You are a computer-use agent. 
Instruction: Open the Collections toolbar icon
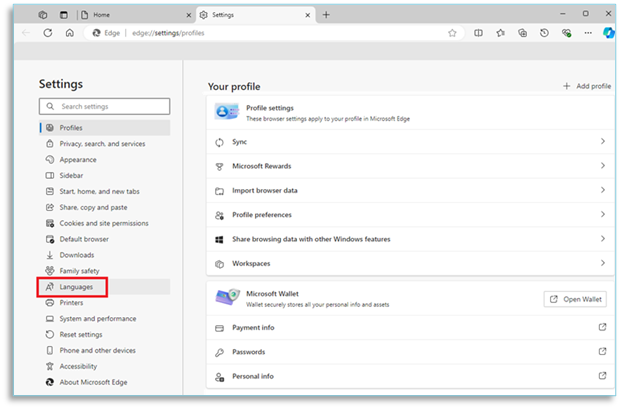[x=522, y=33]
